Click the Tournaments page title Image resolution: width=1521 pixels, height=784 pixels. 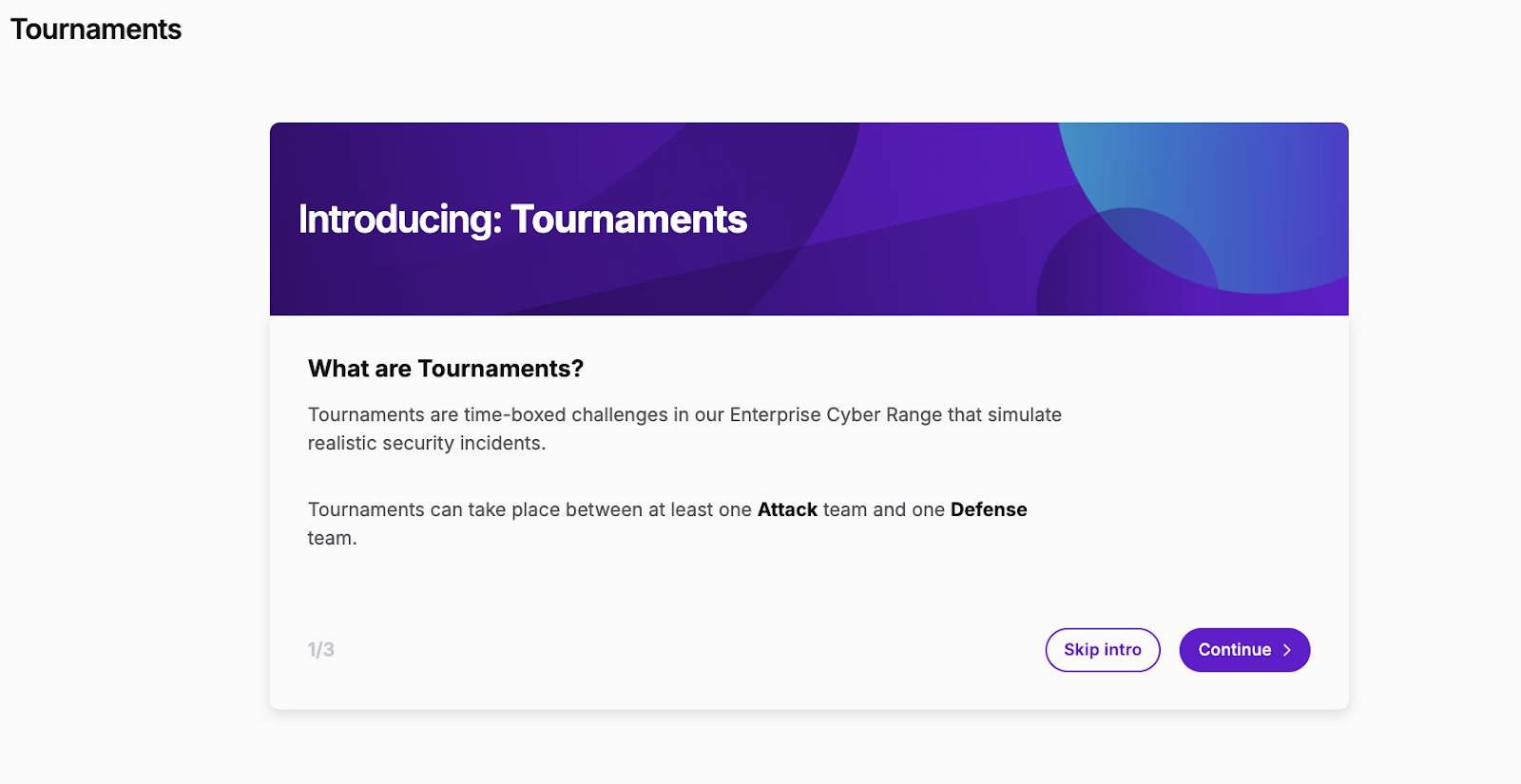click(x=96, y=29)
